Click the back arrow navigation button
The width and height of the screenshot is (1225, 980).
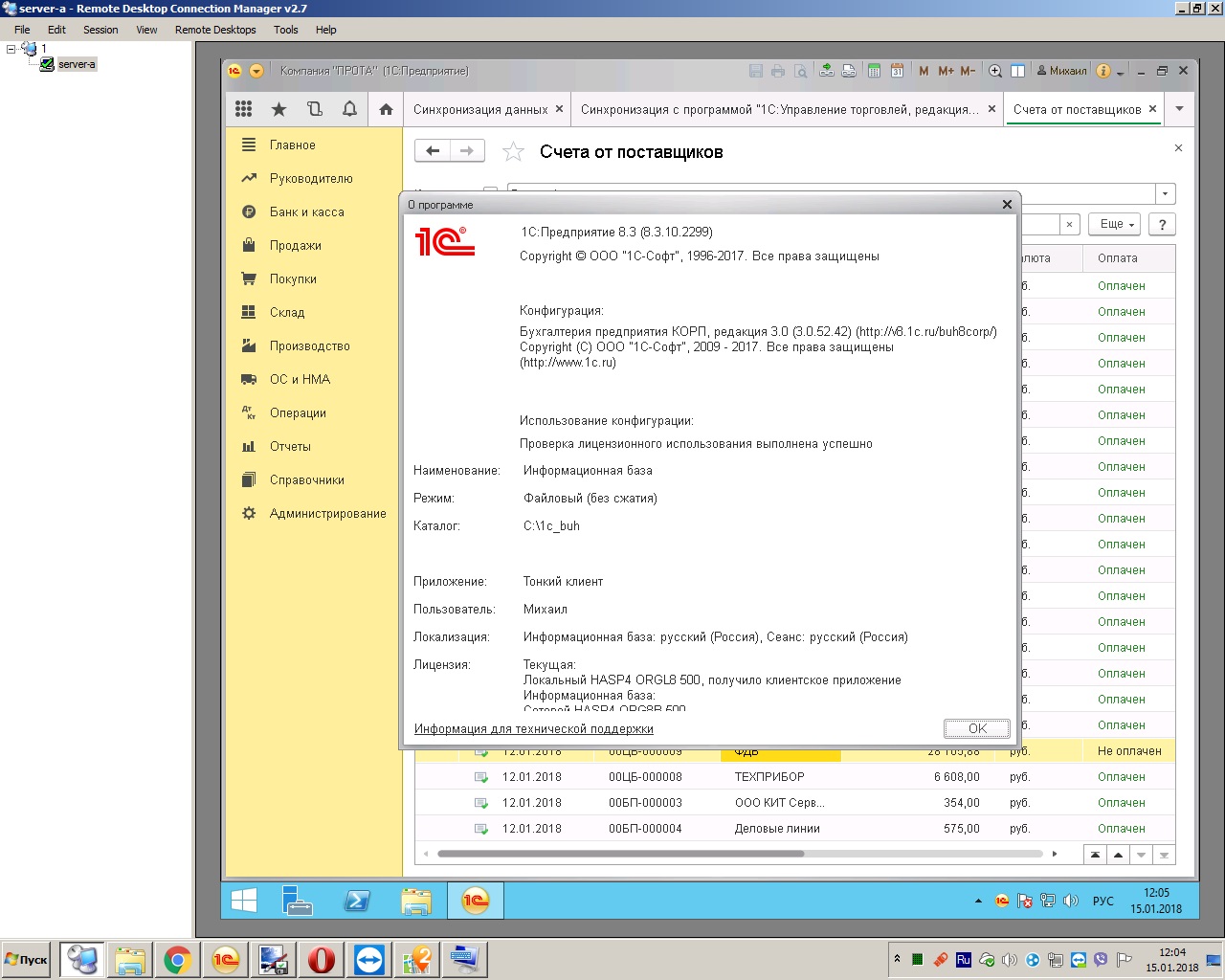click(433, 151)
